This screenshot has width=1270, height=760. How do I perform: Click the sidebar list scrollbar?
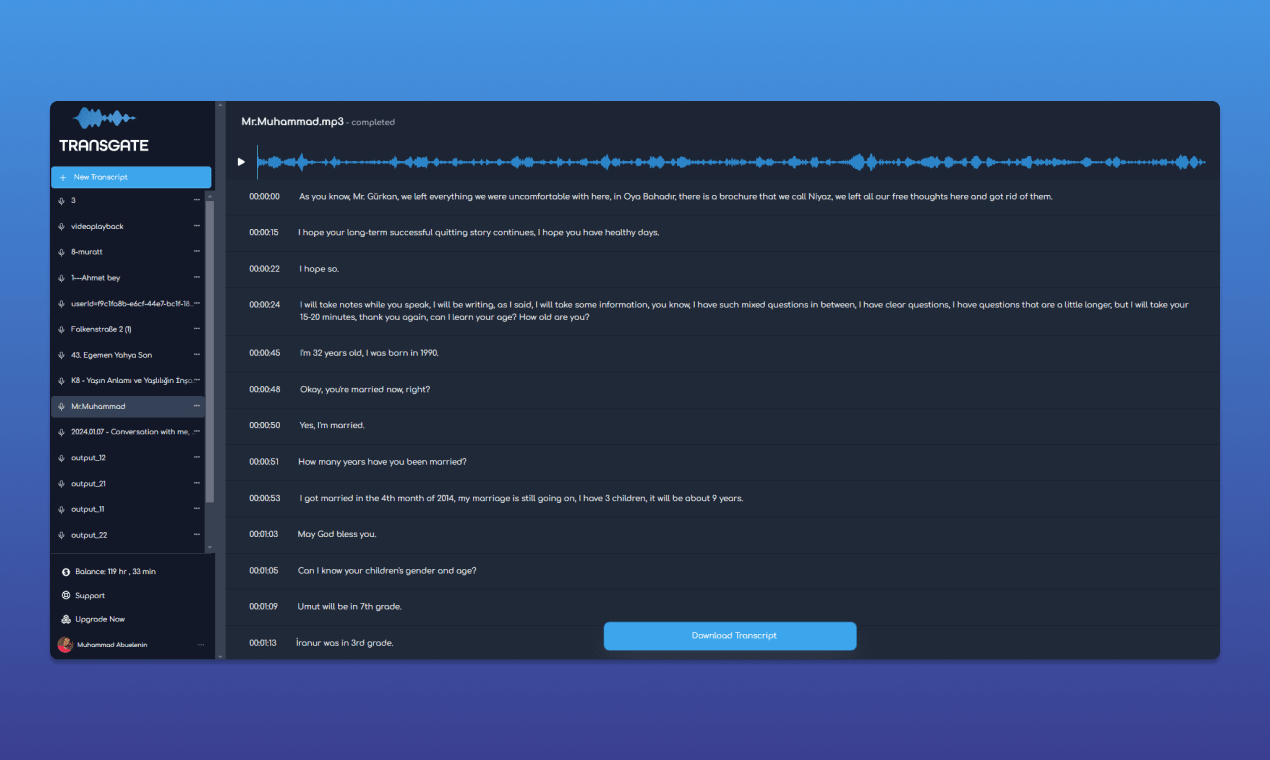coord(210,350)
